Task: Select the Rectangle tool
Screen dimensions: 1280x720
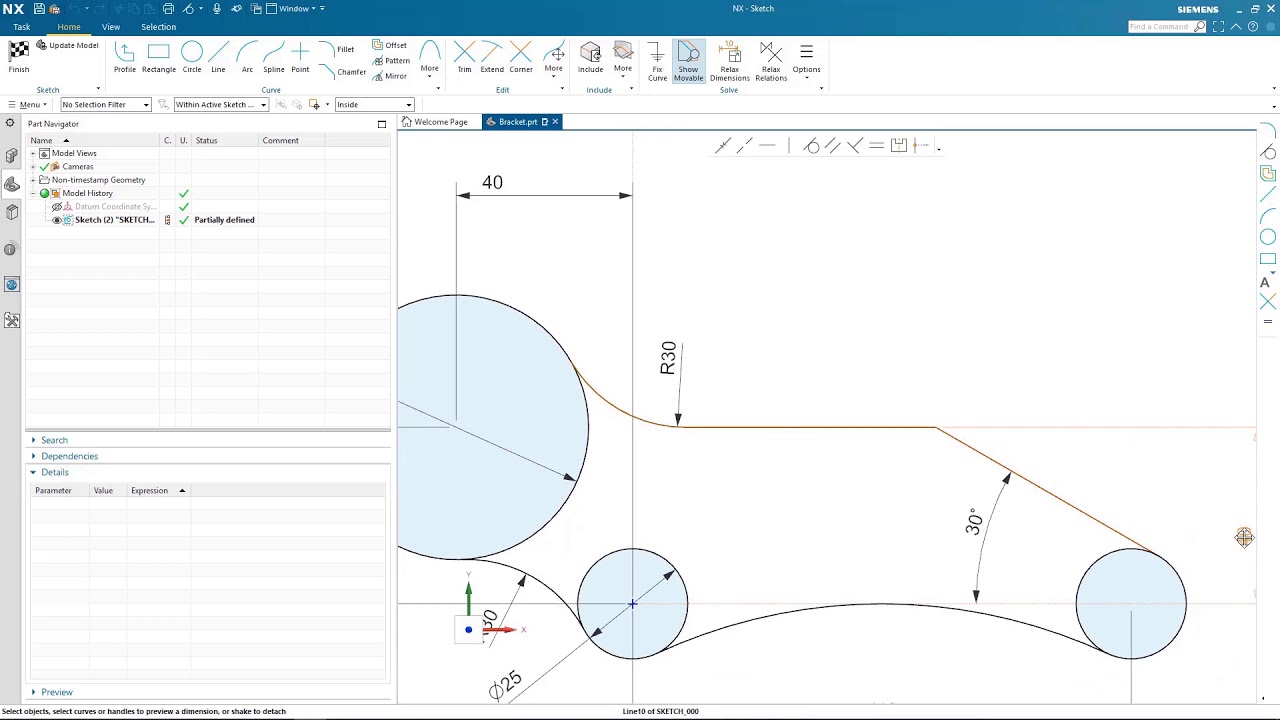Action: pyautogui.click(x=158, y=57)
